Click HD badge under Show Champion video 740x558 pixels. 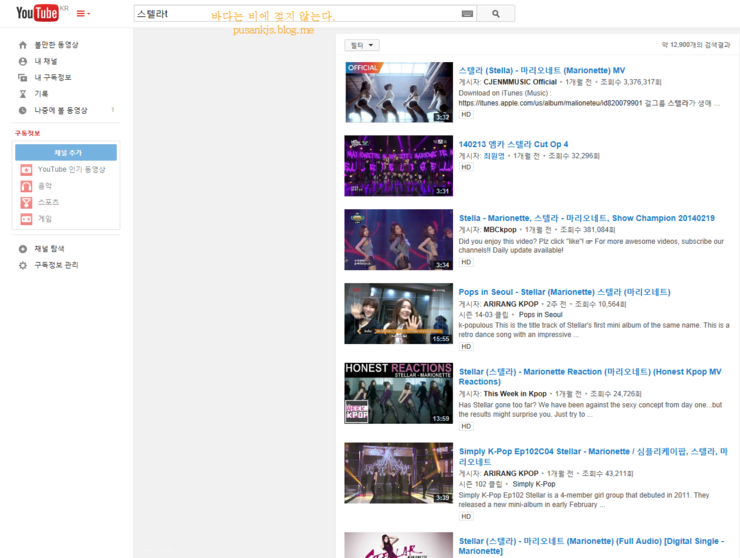(466, 262)
